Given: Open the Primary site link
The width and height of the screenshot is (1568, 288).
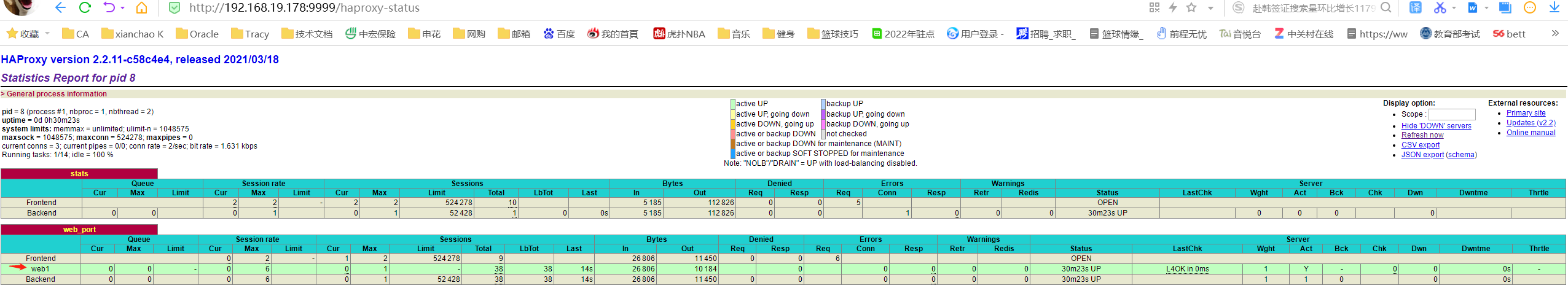Looking at the screenshot, I should pos(1526,113).
